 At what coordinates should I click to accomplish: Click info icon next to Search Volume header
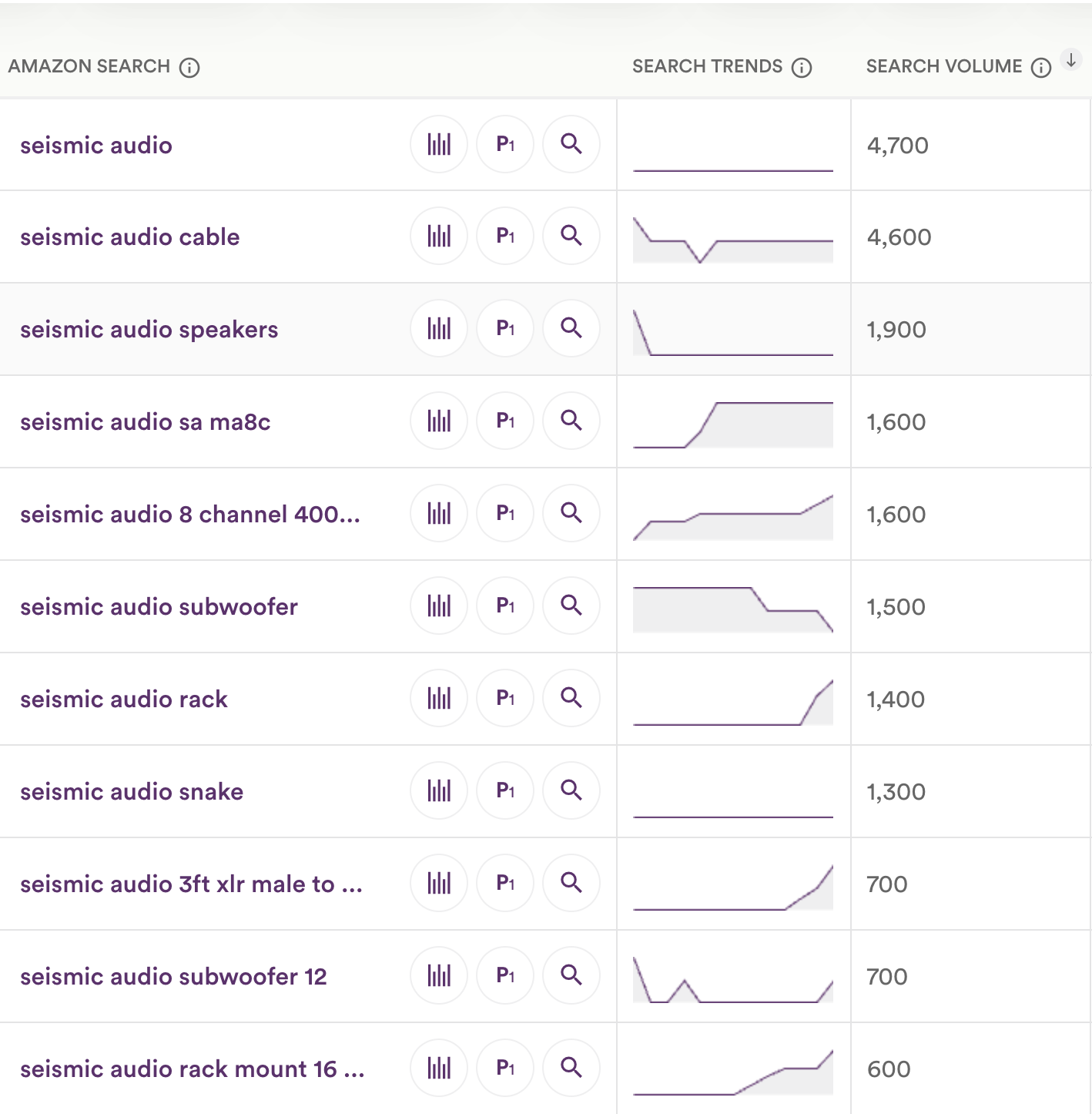coord(1041,68)
